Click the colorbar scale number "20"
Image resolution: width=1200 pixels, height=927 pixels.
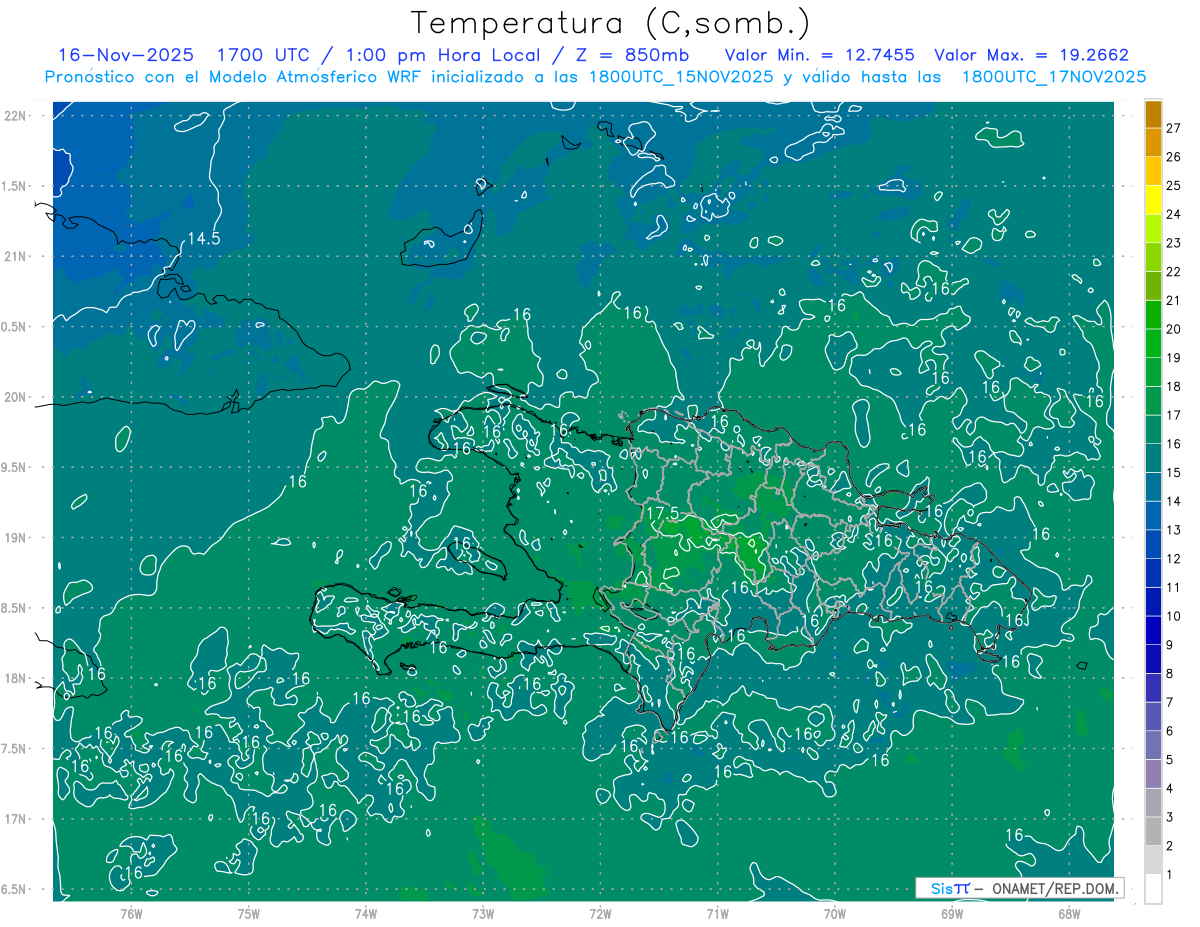[x=1174, y=329]
